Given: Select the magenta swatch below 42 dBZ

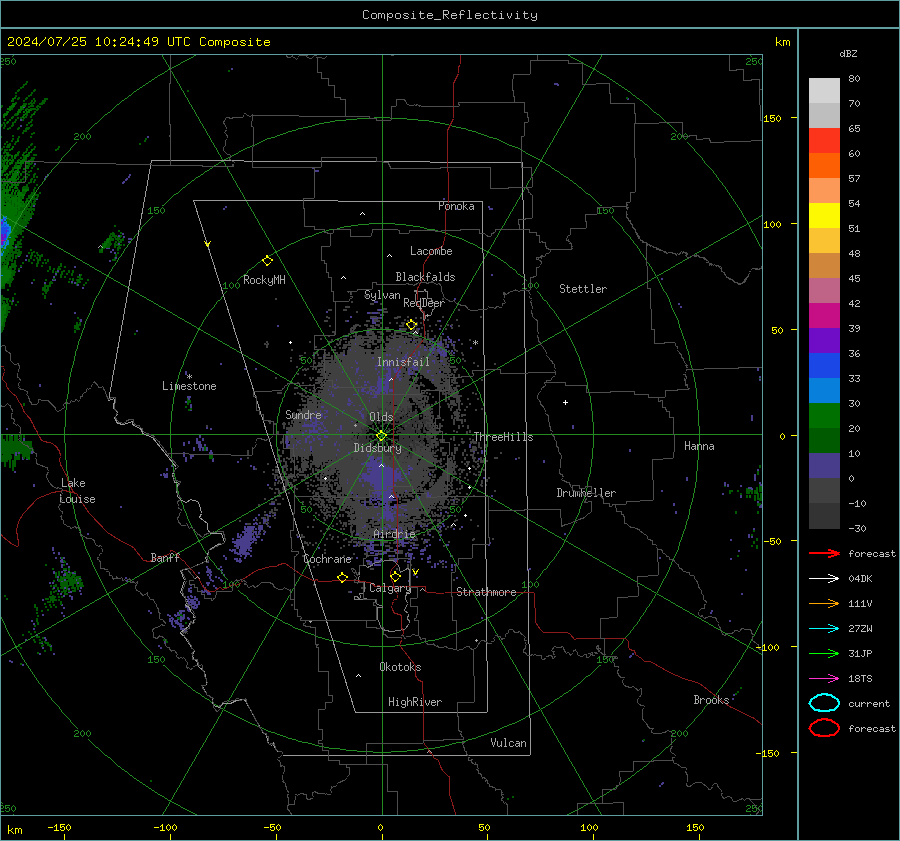Looking at the screenshot, I should 824,315.
